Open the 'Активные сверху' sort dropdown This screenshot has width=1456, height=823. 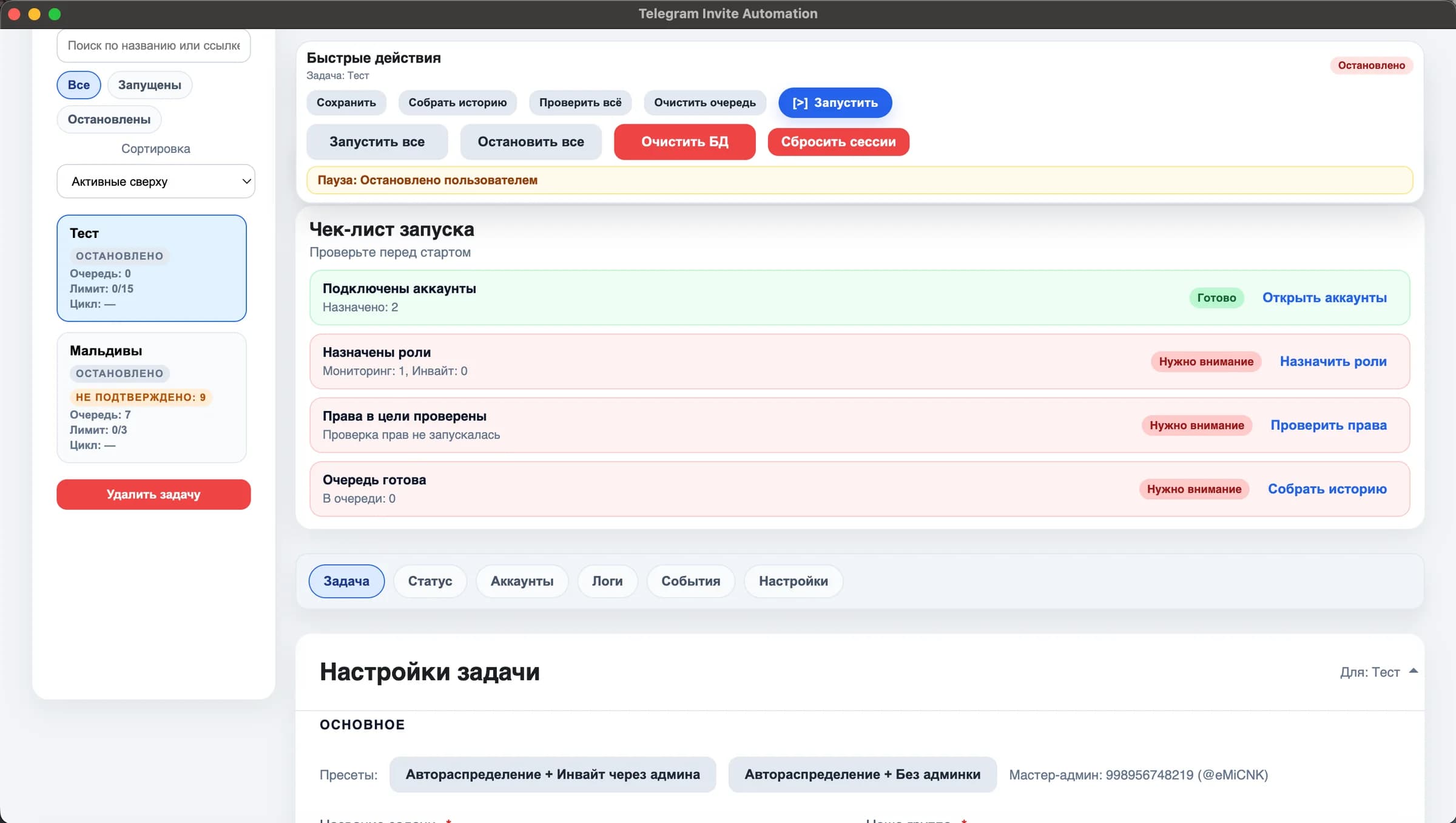tap(156, 181)
